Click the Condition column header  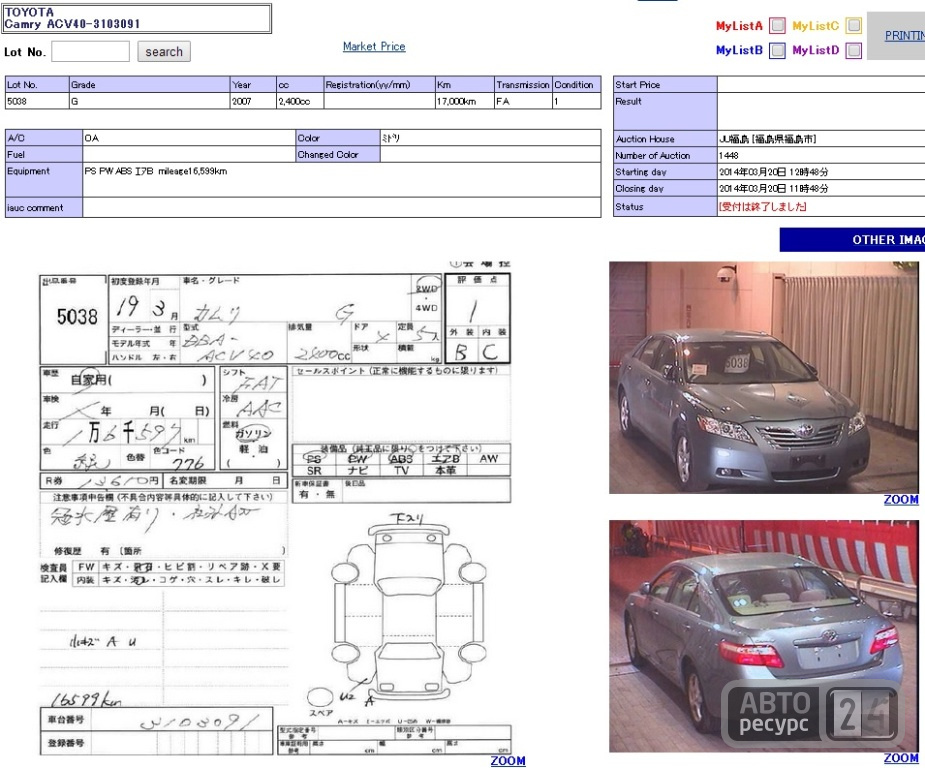[576, 84]
